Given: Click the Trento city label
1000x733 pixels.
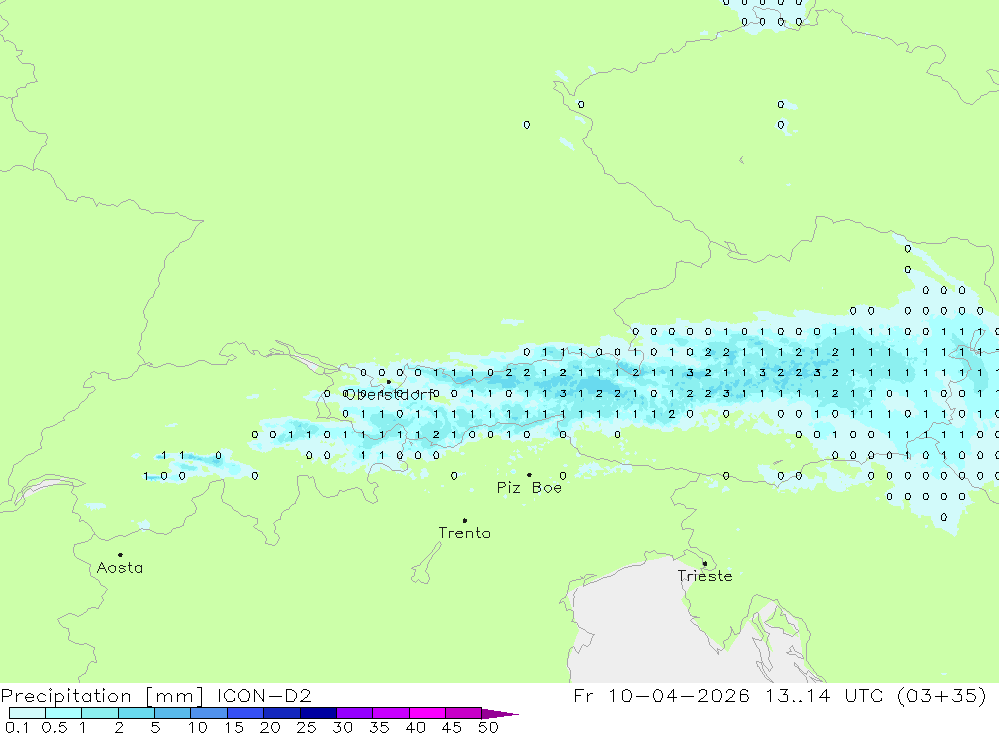Looking at the screenshot, I should point(464,533).
